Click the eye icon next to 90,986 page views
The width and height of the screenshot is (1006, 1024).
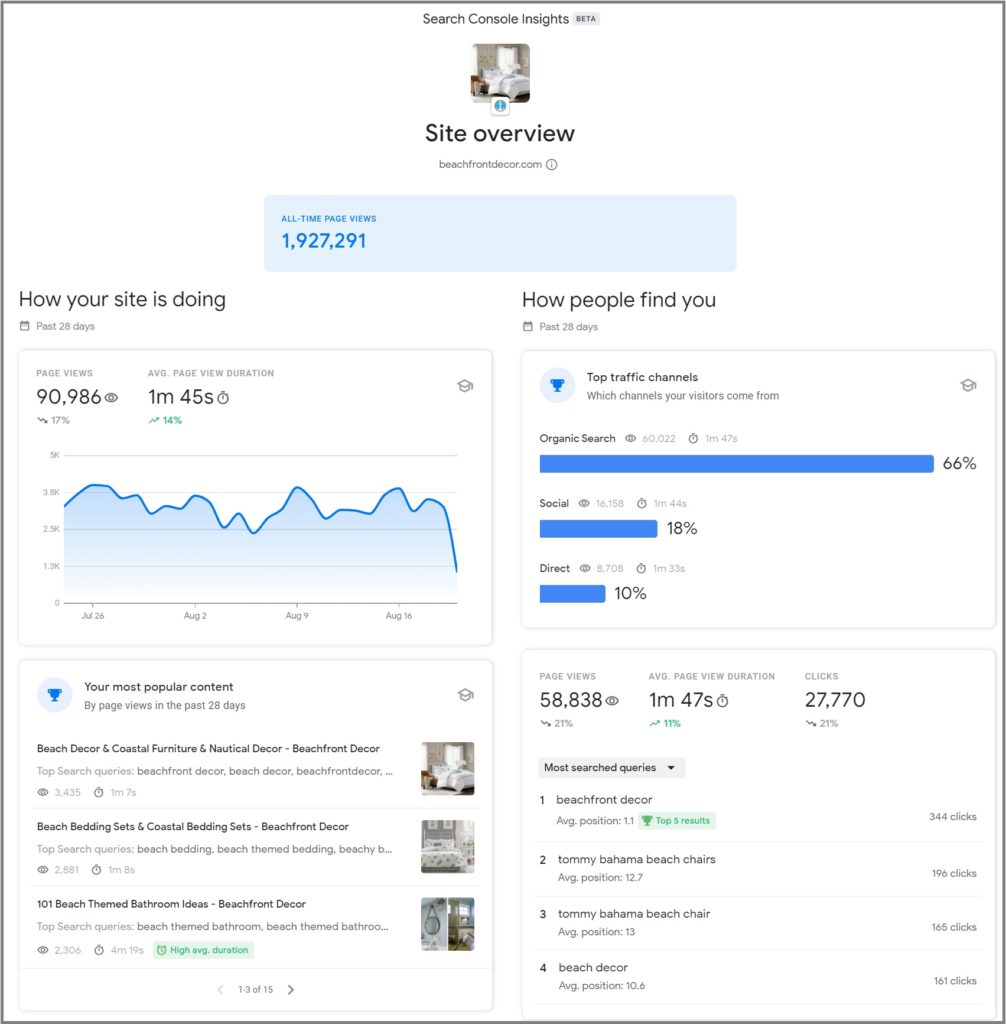click(111, 397)
